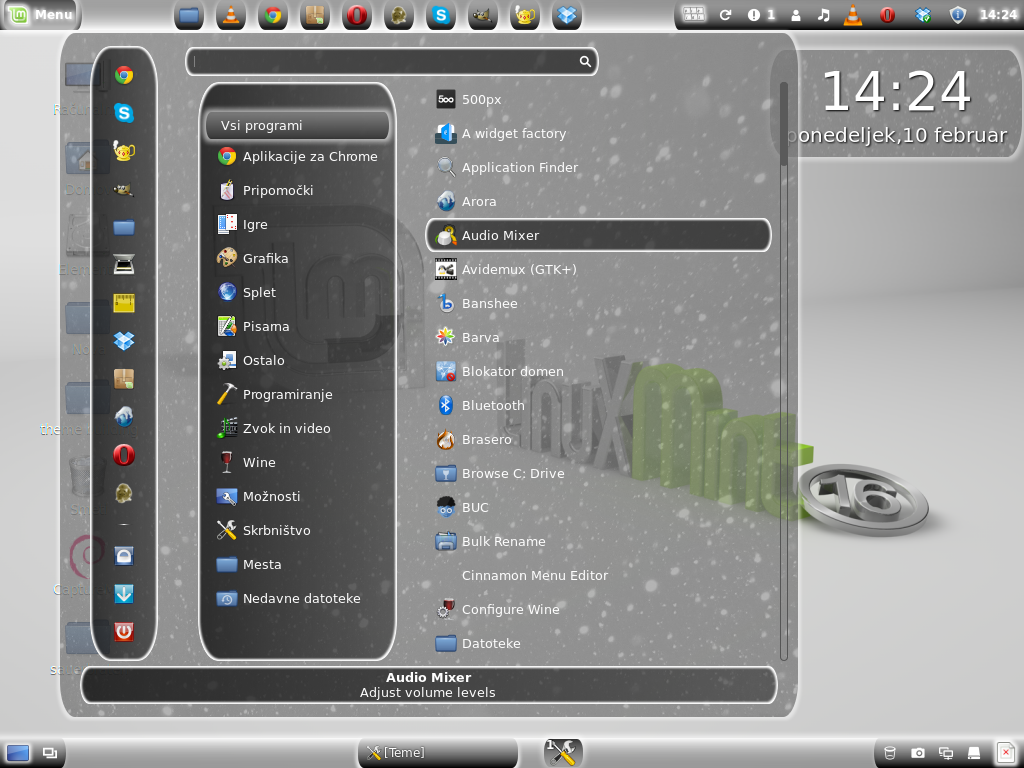1024x768 pixels.
Task: Click the music note sound applet
Action: [x=824, y=14]
